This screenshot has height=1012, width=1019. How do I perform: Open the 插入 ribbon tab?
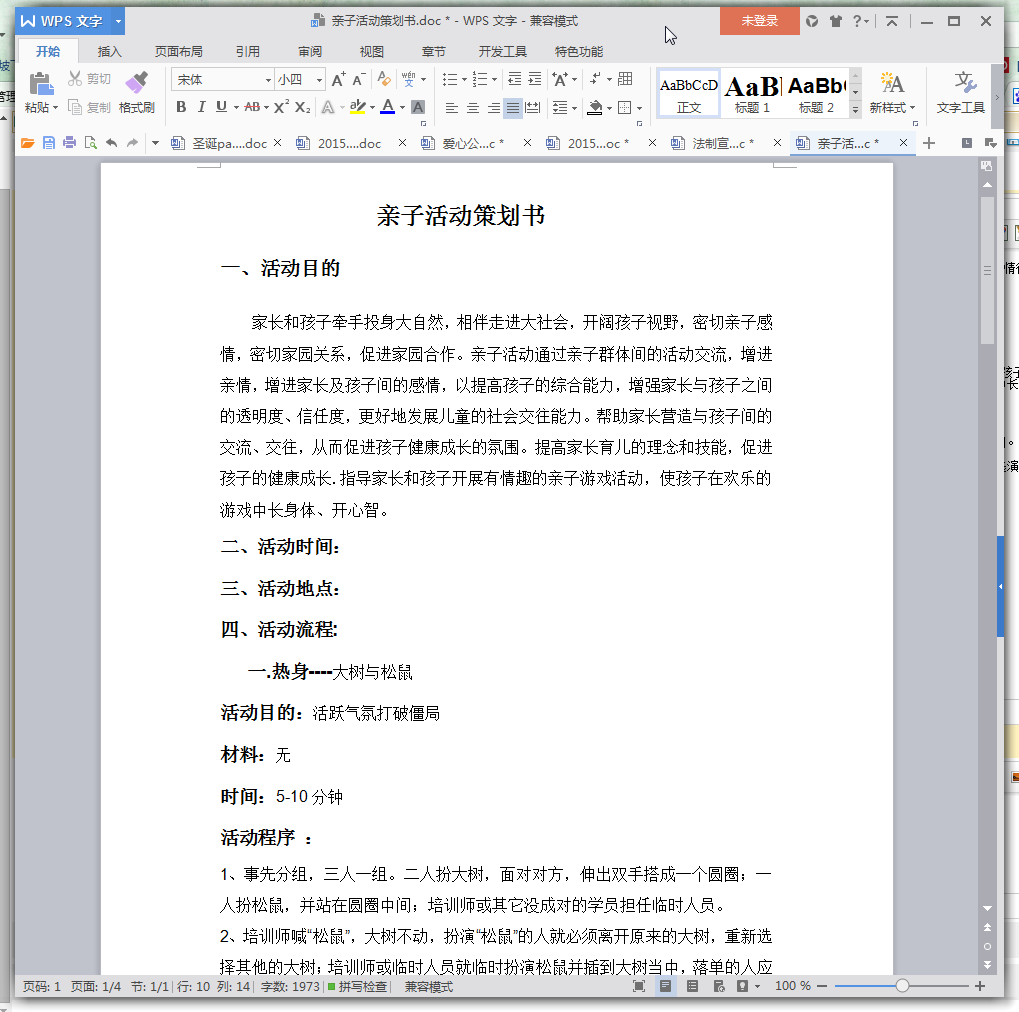(109, 51)
